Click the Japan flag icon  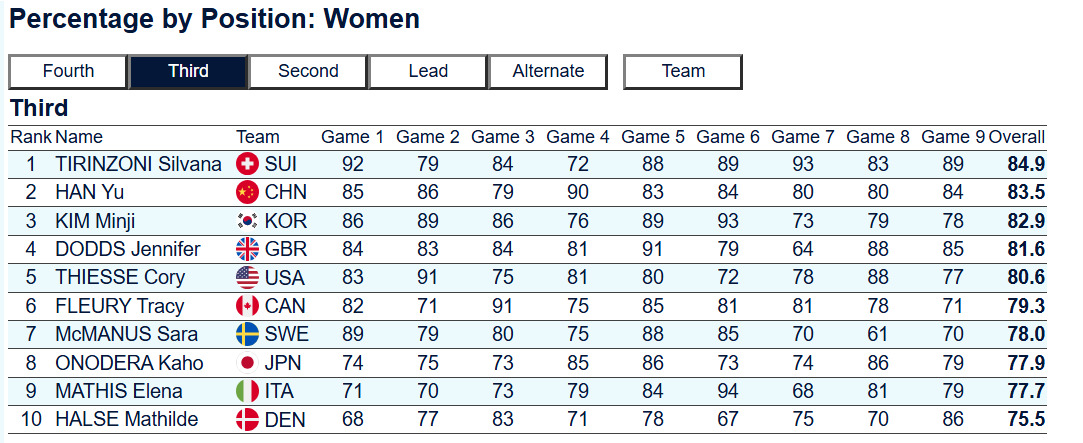(247, 362)
